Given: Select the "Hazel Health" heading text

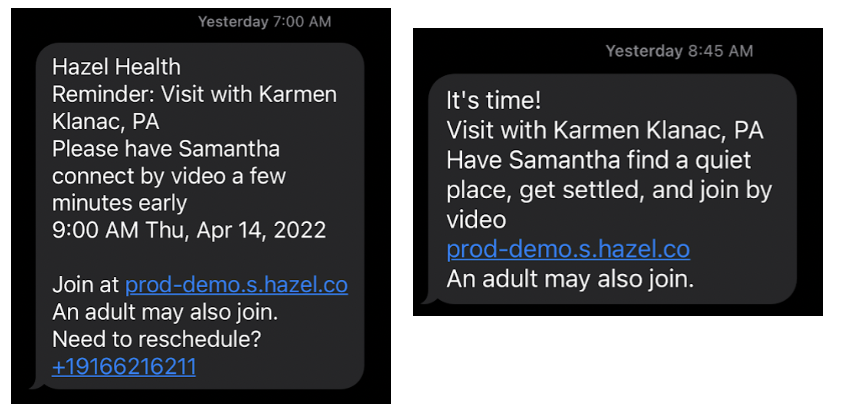Looking at the screenshot, I should point(116,67).
